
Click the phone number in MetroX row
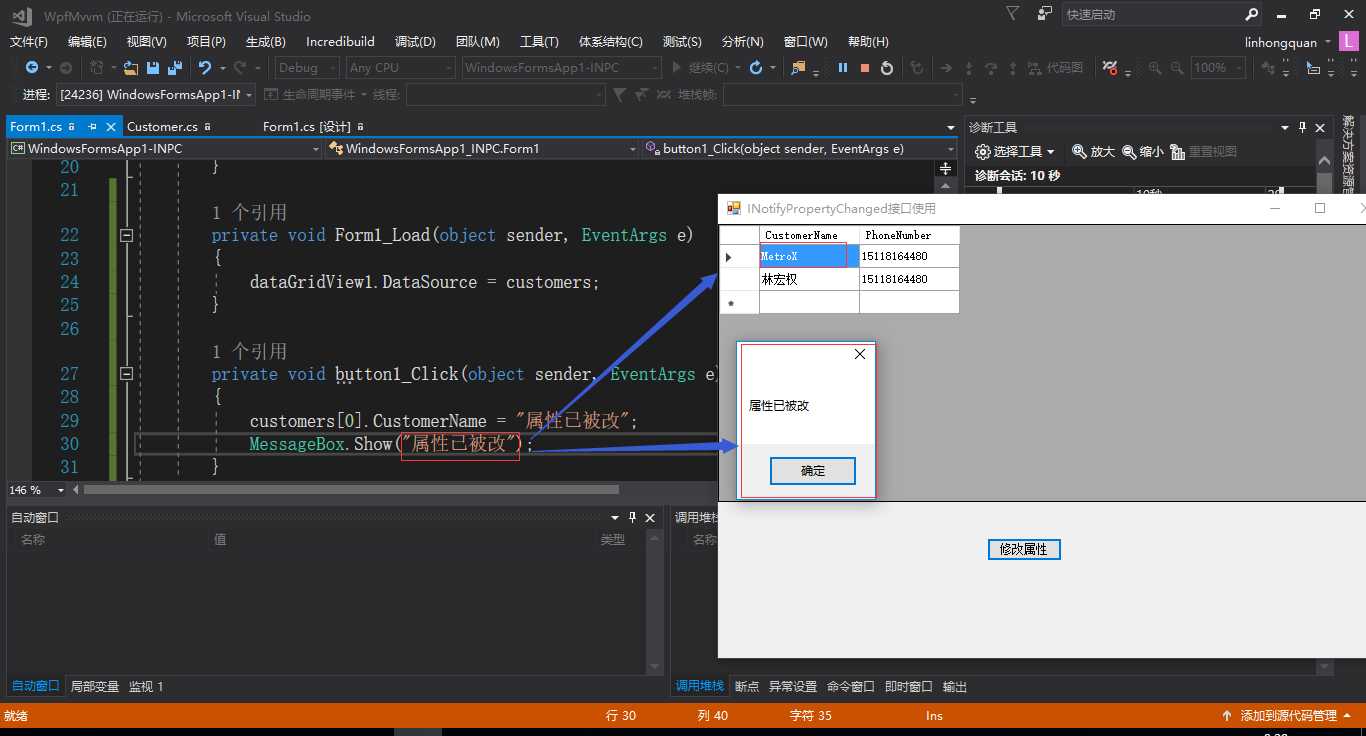coord(909,256)
